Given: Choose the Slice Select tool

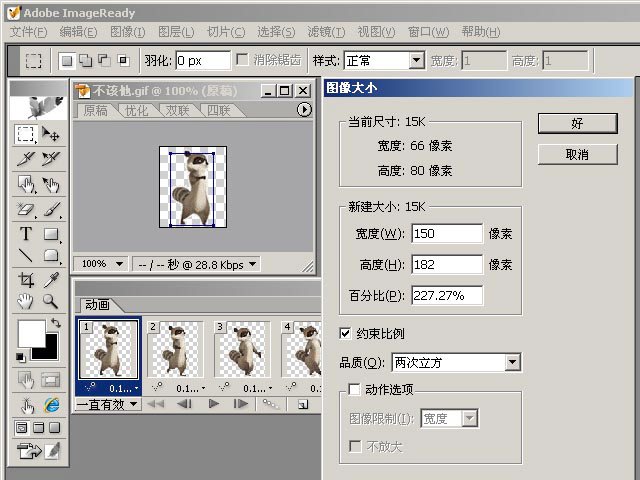Looking at the screenshot, I should [51, 159].
